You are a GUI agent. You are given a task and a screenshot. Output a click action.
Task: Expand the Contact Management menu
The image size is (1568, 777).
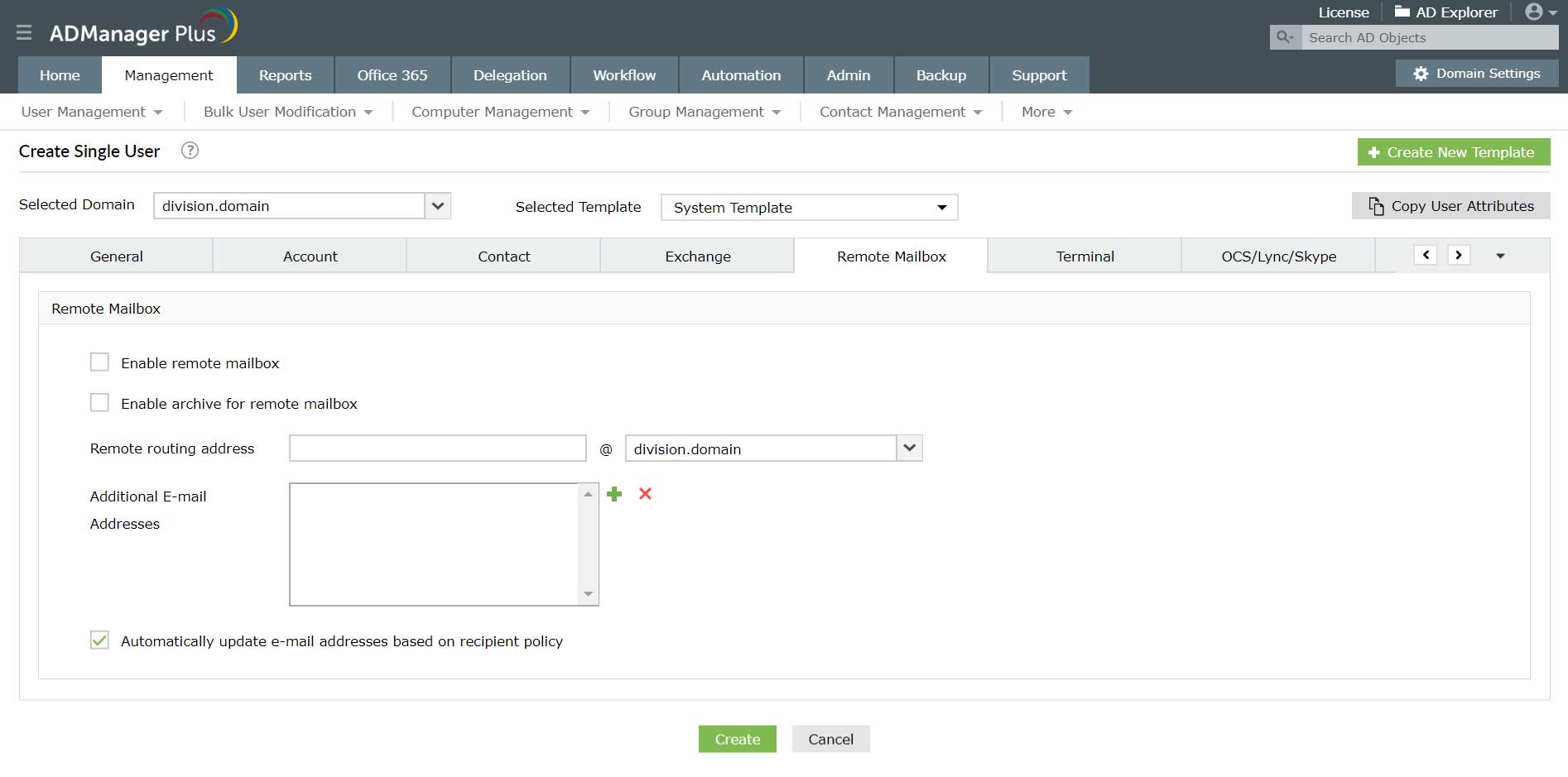(901, 112)
